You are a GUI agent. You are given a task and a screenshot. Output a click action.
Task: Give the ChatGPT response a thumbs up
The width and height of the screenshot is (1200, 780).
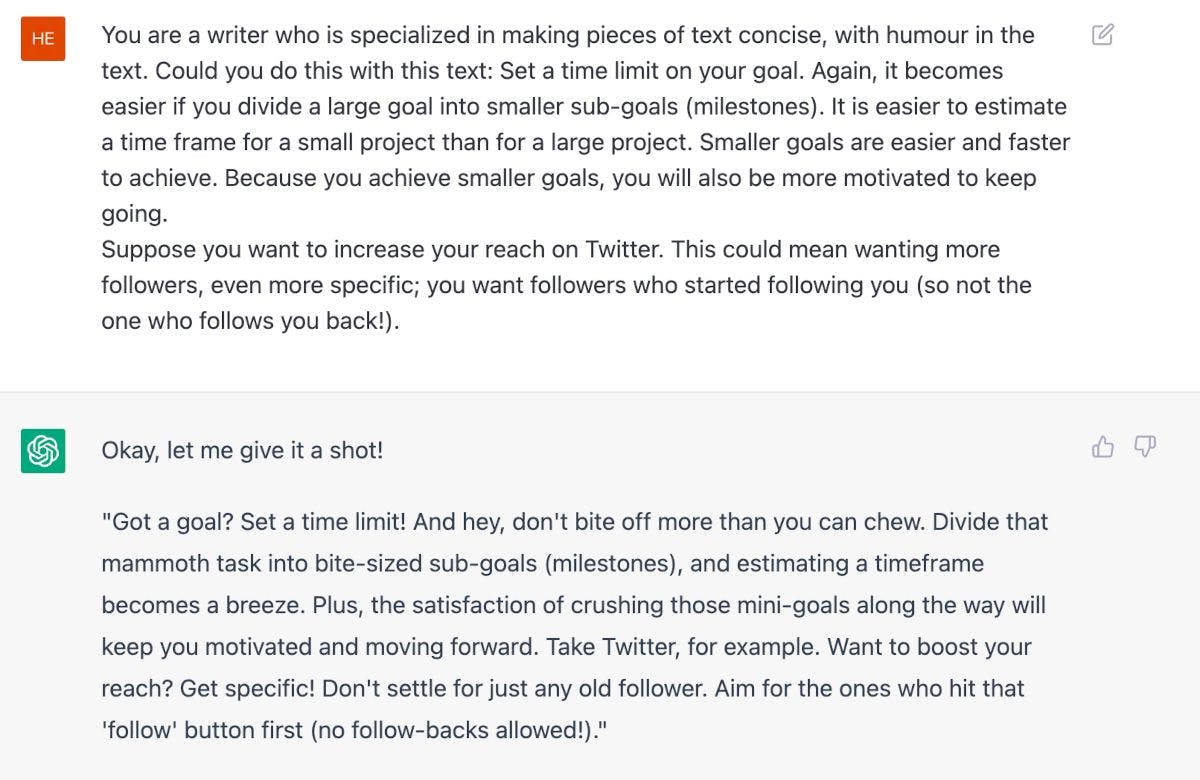(x=1101, y=448)
